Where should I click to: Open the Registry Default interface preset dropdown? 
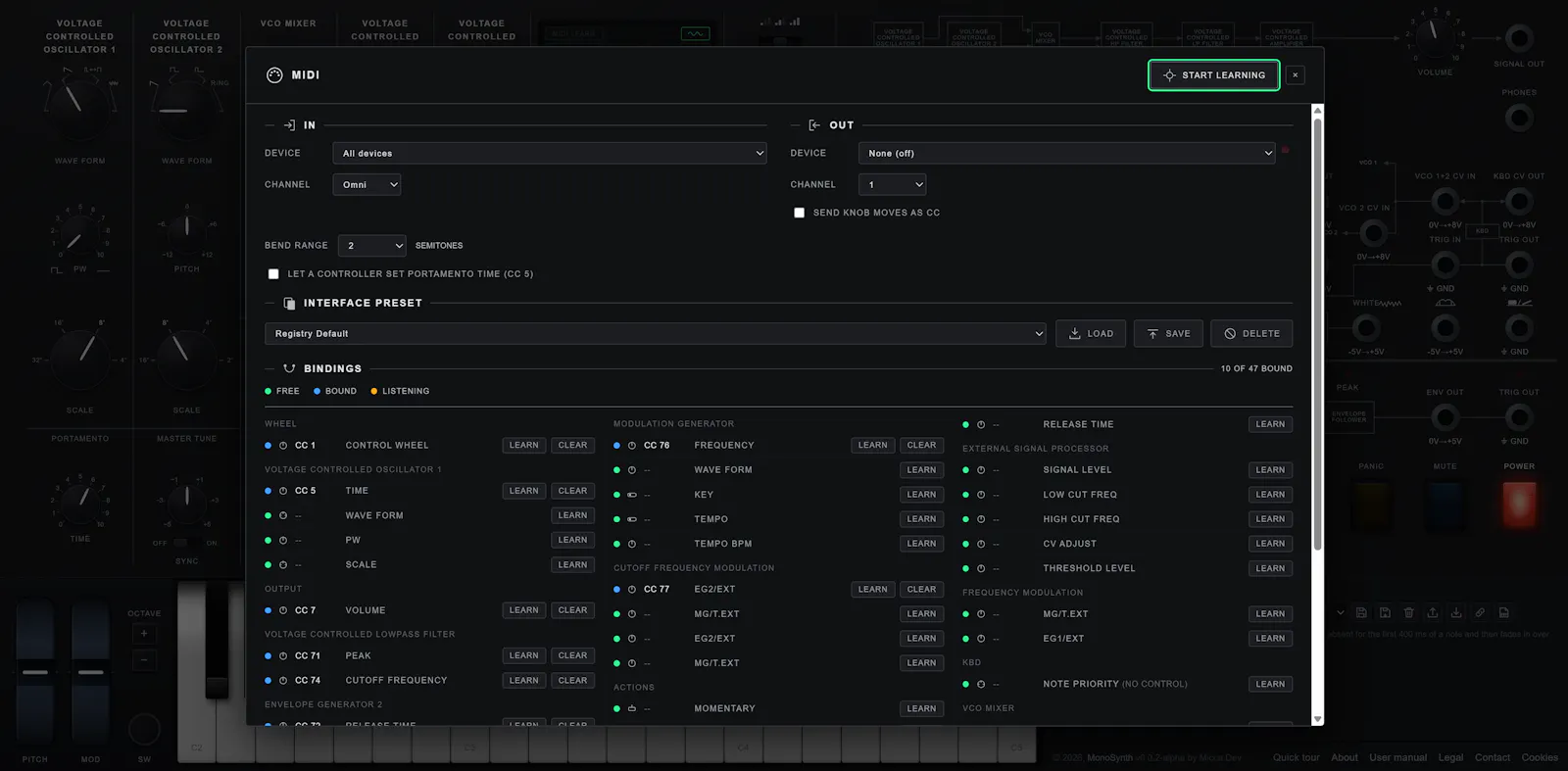(x=656, y=334)
